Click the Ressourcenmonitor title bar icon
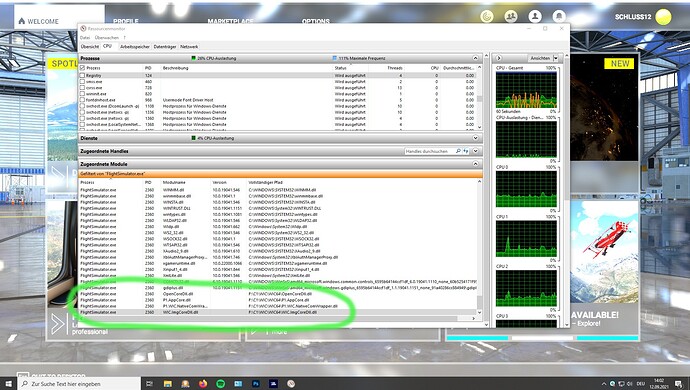This screenshot has width=690, height=390. pyautogui.click(x=83, y=29)
